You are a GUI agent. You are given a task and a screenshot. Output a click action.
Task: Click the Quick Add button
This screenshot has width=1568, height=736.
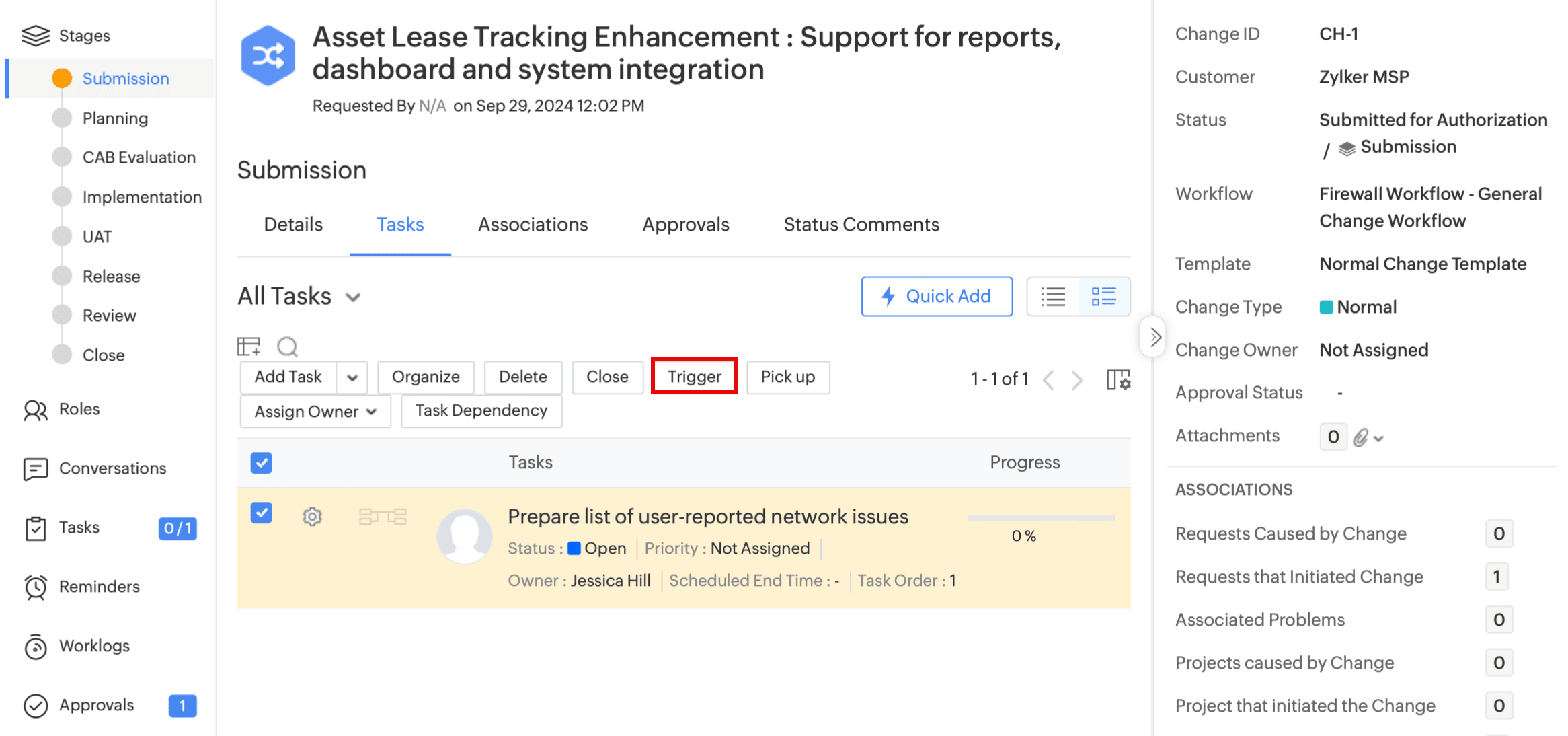coord(937,297)
